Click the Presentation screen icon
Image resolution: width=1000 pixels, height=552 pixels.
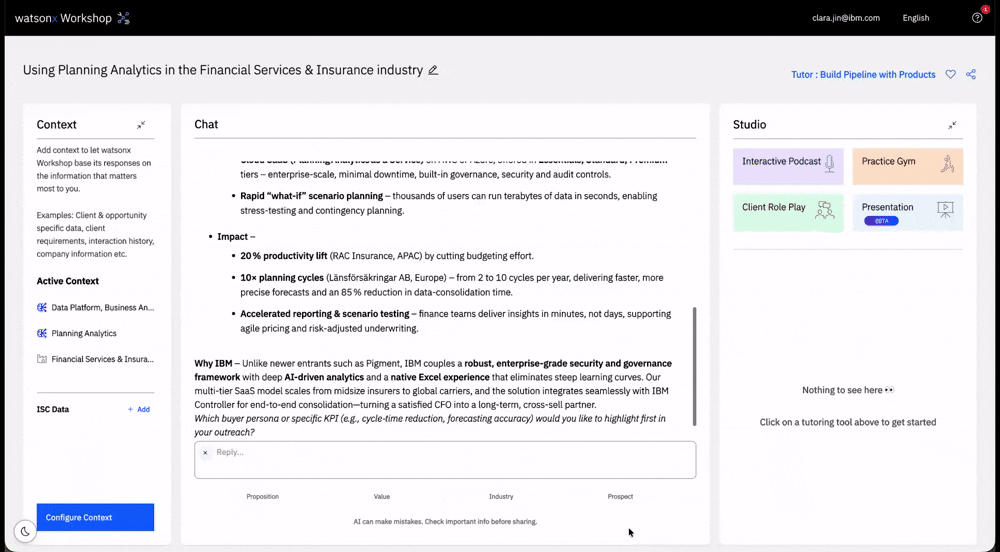[945, 209]
